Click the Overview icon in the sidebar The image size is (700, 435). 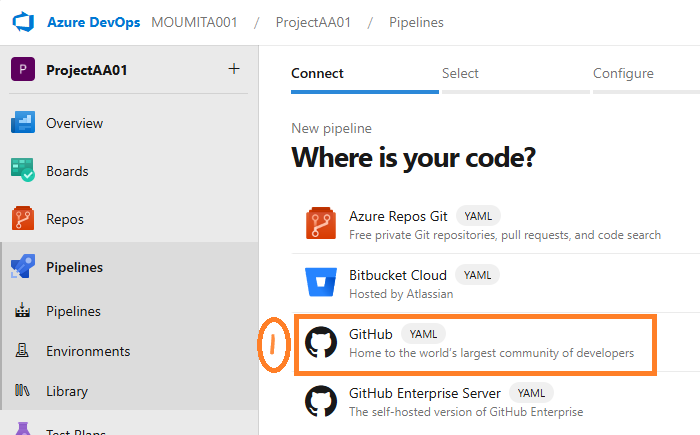coord(23,122)
